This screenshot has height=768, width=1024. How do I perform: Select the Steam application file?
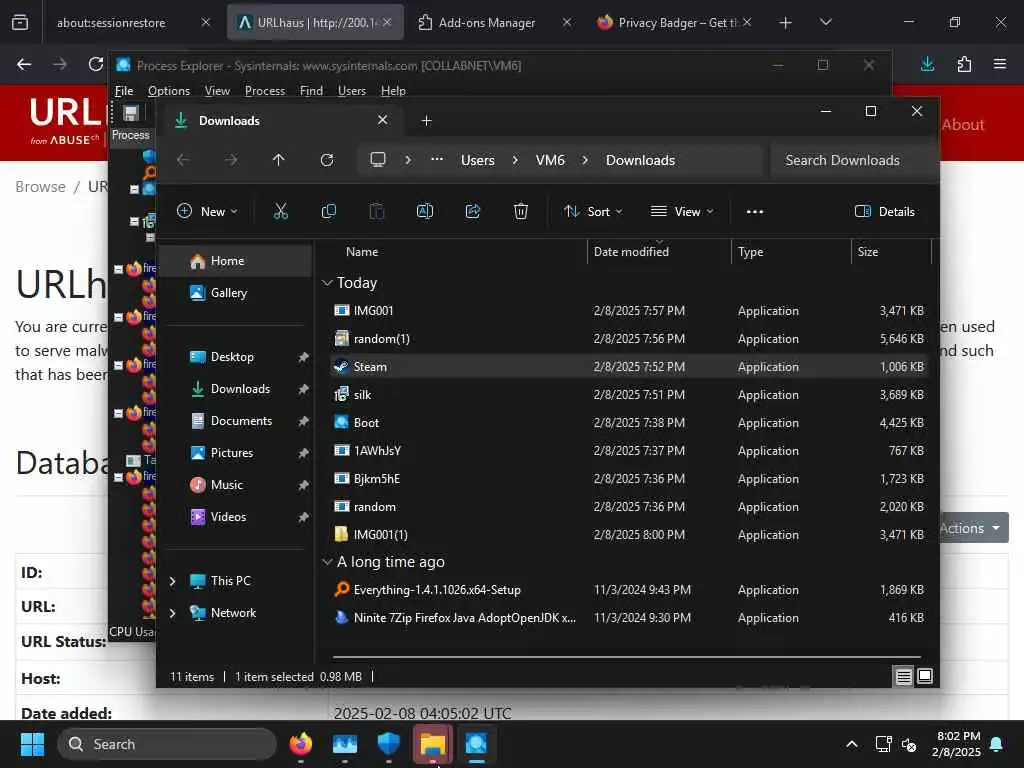tap(628, 366)
